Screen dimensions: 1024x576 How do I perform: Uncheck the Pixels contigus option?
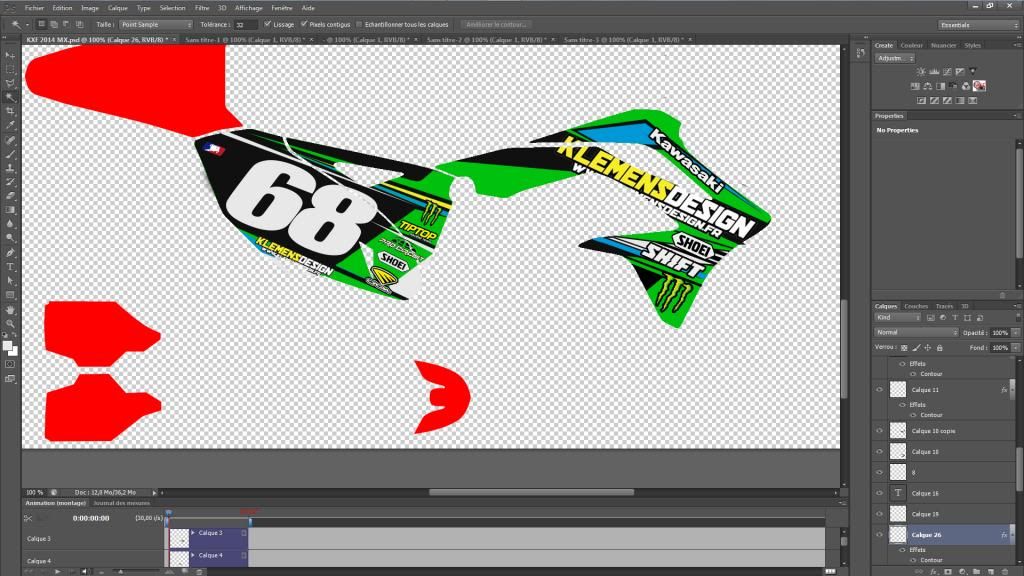(304, 24)
